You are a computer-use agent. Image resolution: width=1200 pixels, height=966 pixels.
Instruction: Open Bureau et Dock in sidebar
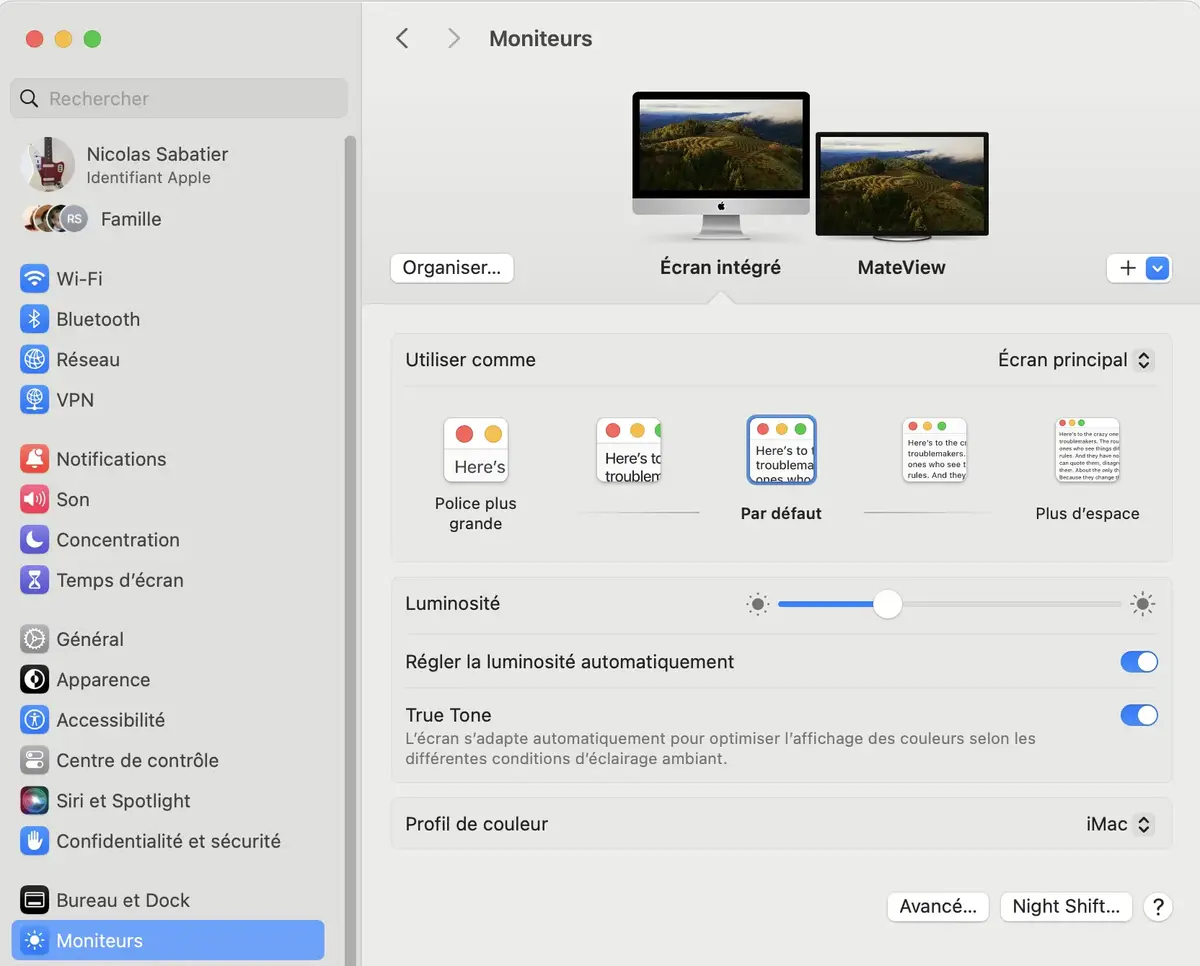coord(123,900)
